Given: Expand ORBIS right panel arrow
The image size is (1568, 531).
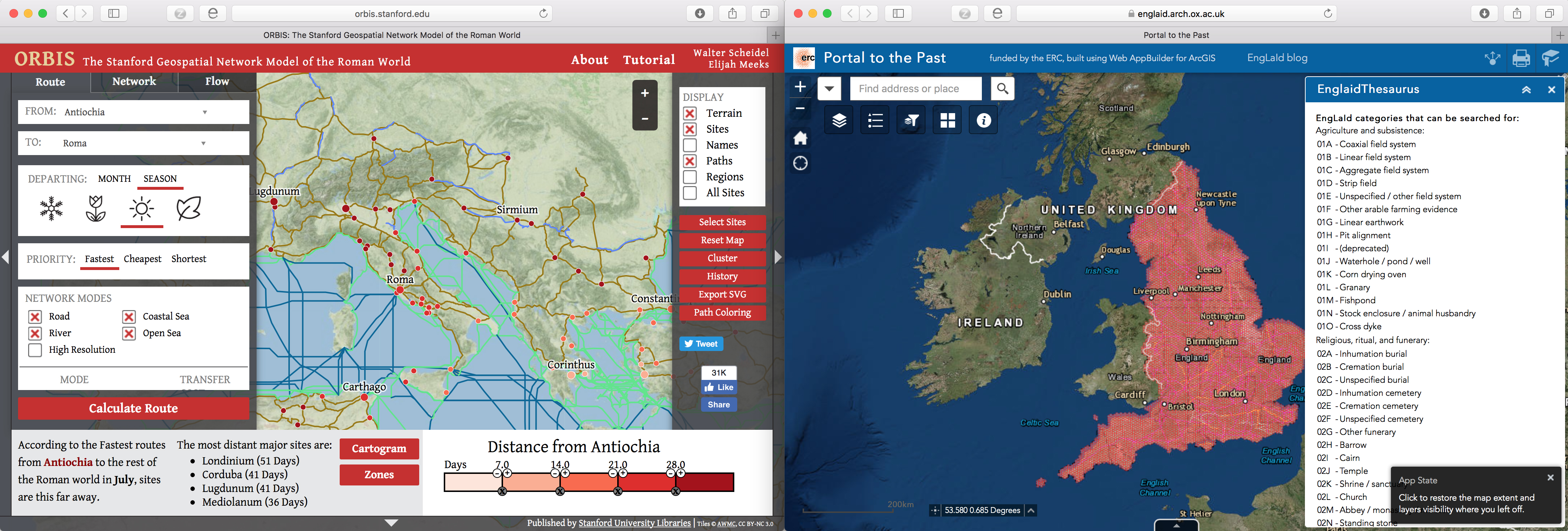Looking at the screenshot, I should (778, 257).
